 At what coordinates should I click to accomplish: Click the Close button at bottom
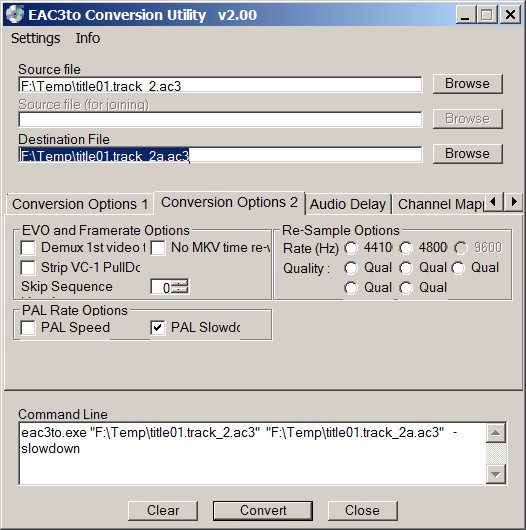coord(362,510)
